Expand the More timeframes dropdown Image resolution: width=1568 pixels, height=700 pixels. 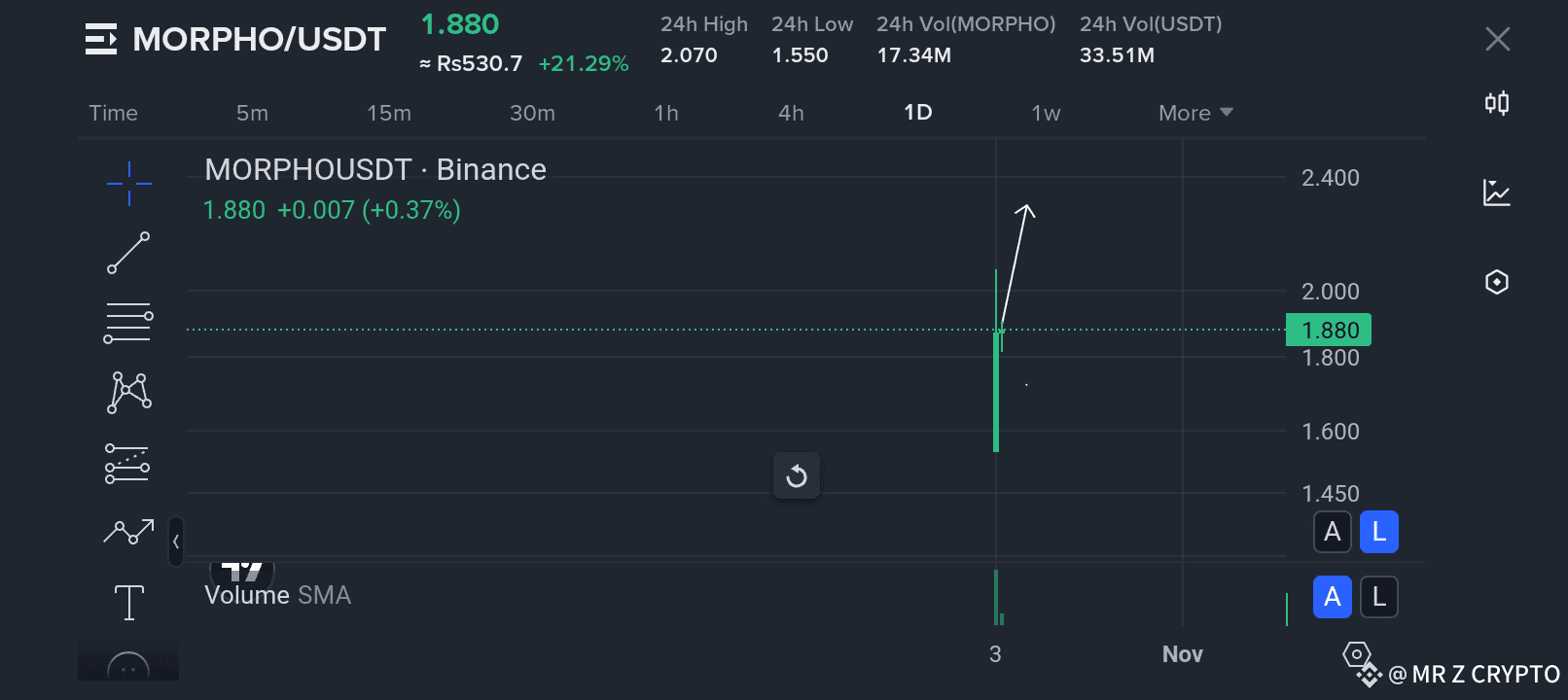pyautogui.click(x=1195, y=113)
